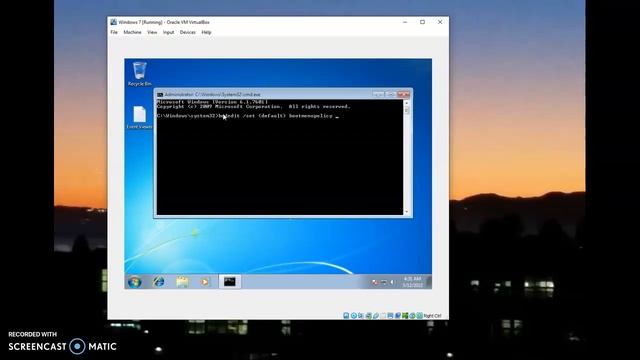Image resolution: width=640 pixels, height=360 pixels.
Task: Maximize the Oracle VM VirtualBox window
Action: (x=422, y=22)
